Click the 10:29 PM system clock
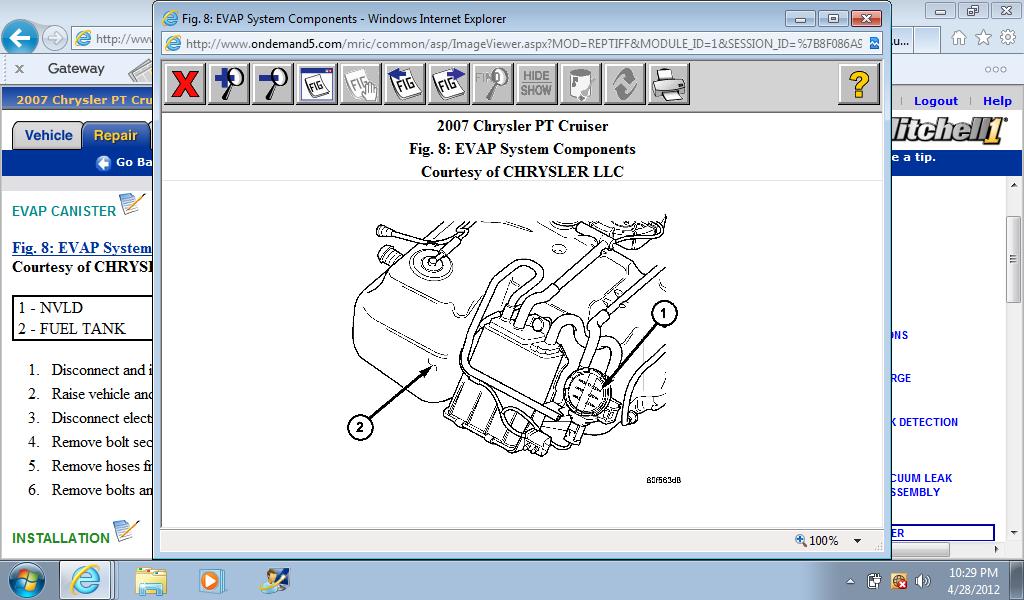This screenshot has width=1024, height=600. pyautogui.click(x=973, y=573)
